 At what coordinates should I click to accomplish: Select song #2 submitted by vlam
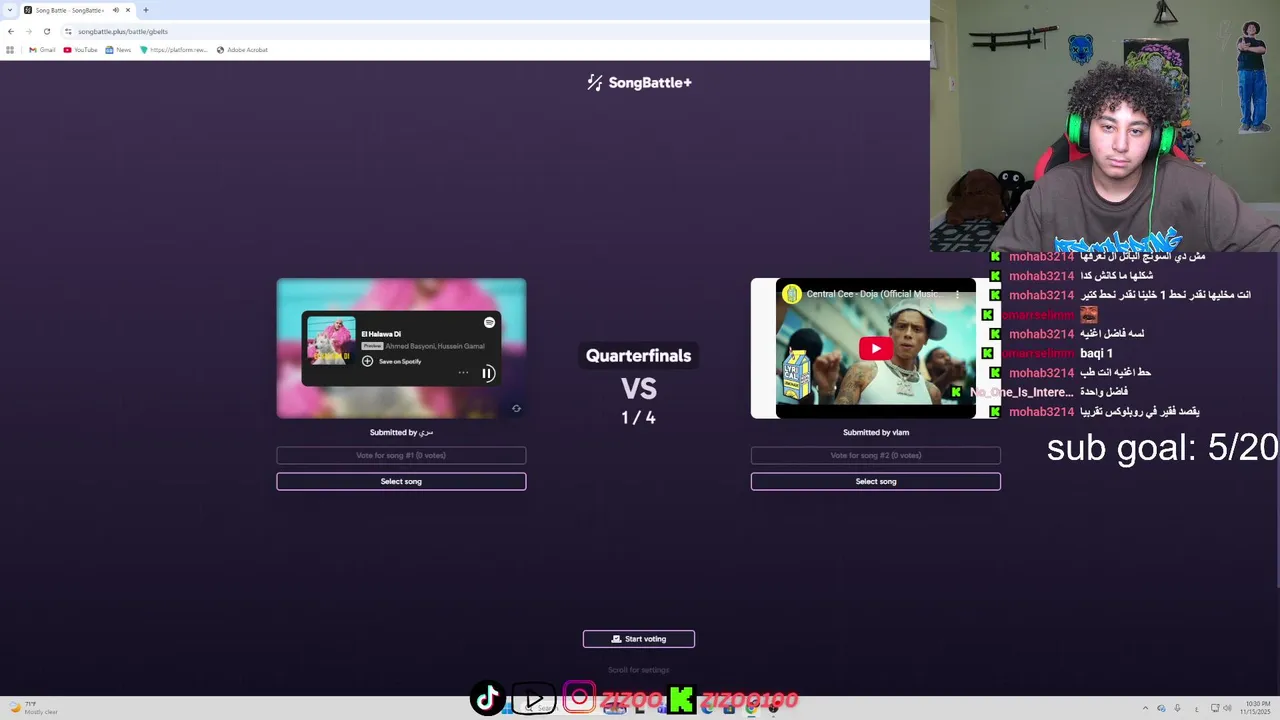tap(875, 481)
